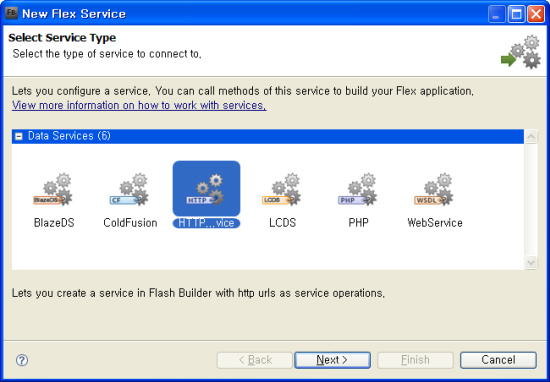Image resolution: width=550 pixels, height=382 pixels.
Task: Open the services information link
Action: point(139,105)
